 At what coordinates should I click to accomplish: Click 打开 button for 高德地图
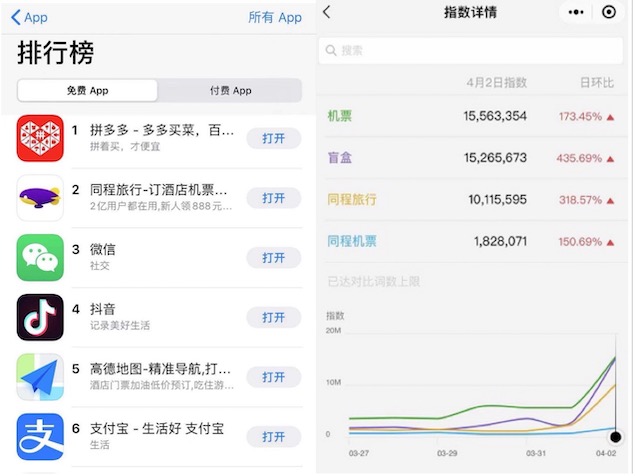pyautogui.click(x=274, y=377)
